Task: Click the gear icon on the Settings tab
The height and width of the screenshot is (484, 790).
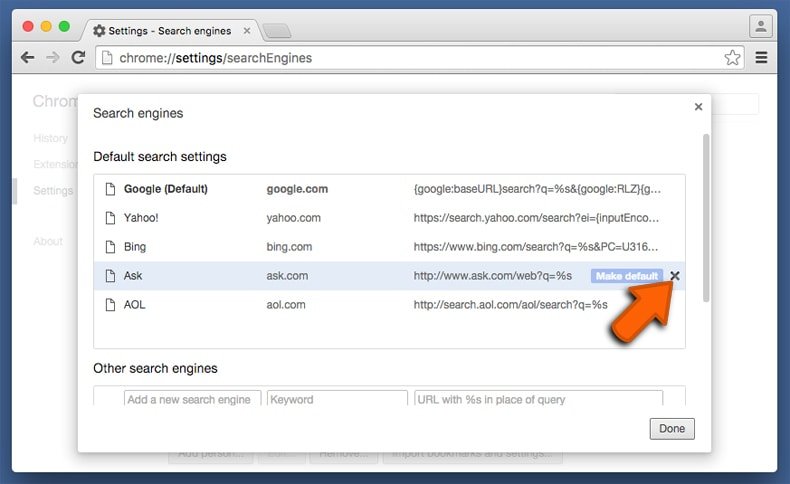Action: 99,31
